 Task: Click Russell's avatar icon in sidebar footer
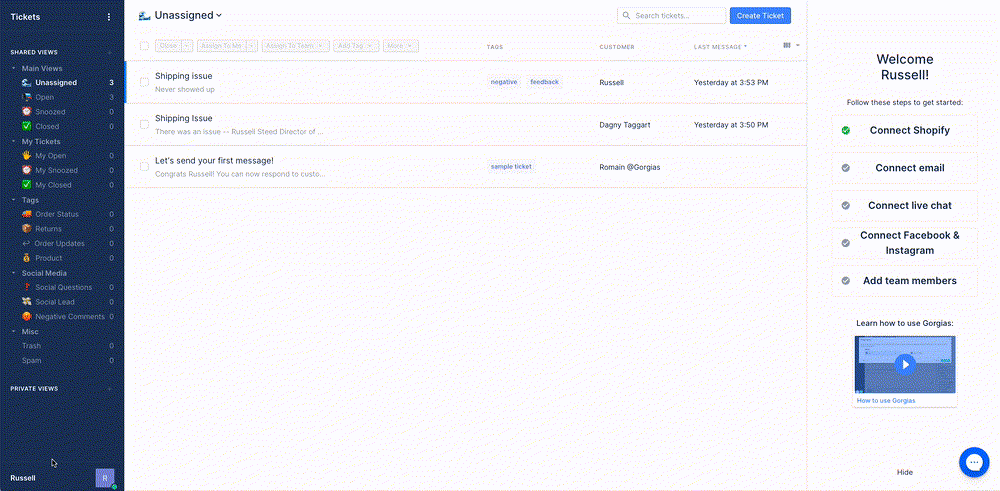tap(105, 478)
